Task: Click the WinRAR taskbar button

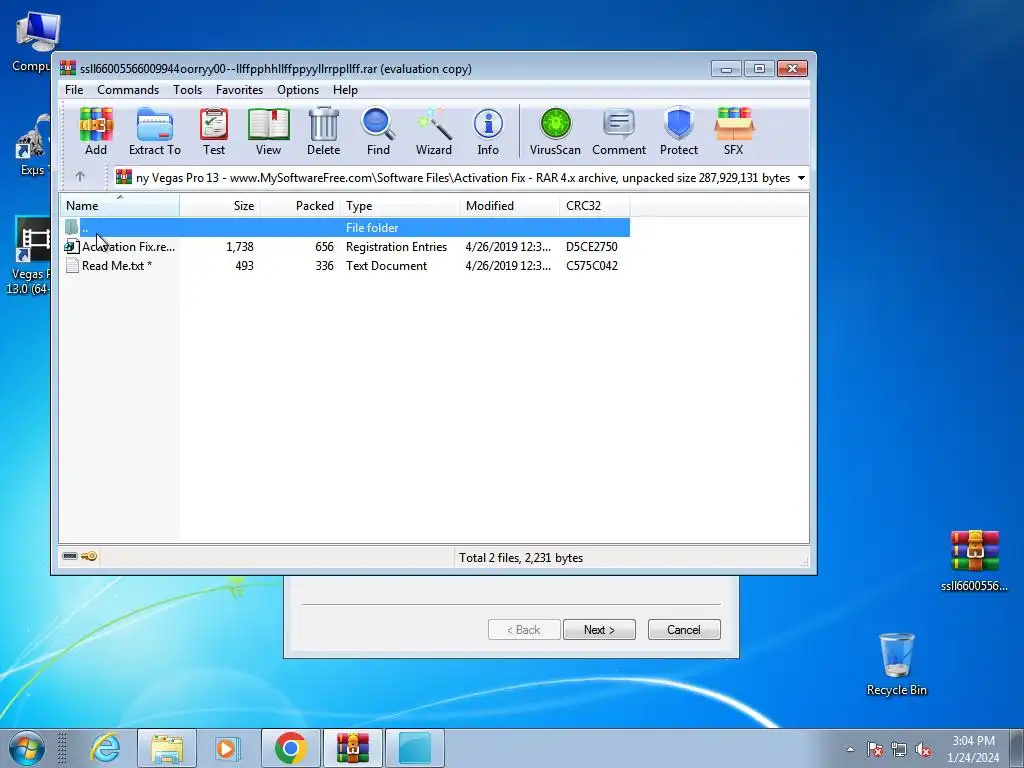Action: 353,748
